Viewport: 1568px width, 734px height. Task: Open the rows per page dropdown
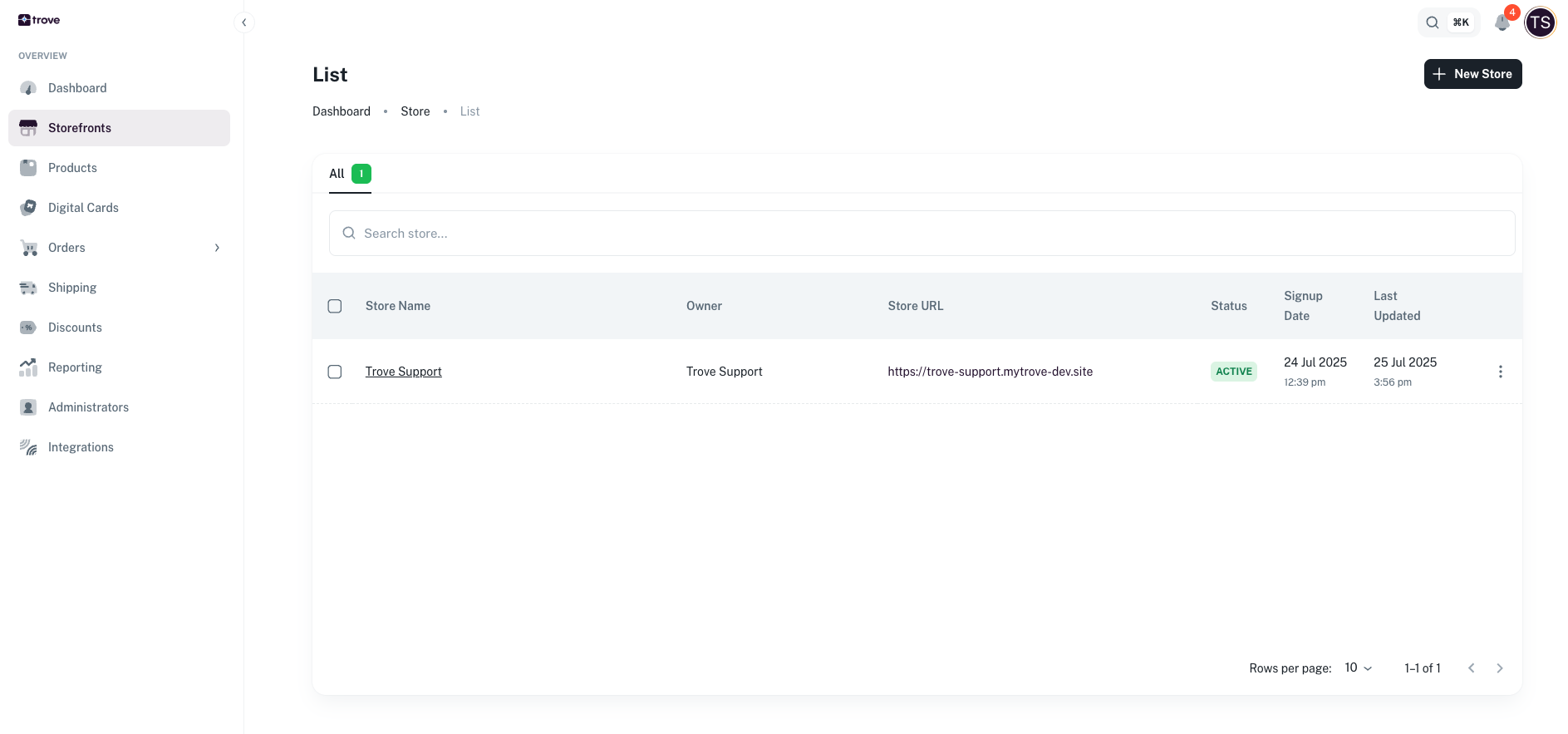pos(1358,668)
